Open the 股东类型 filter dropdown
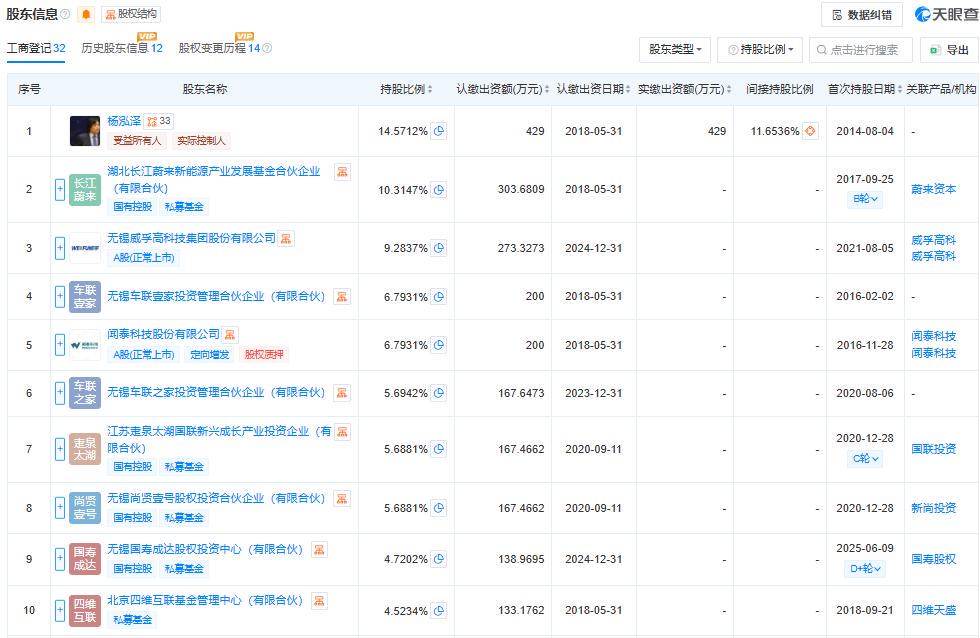Image resolution: width=980 pixels, height=638 pixels. 675,49
